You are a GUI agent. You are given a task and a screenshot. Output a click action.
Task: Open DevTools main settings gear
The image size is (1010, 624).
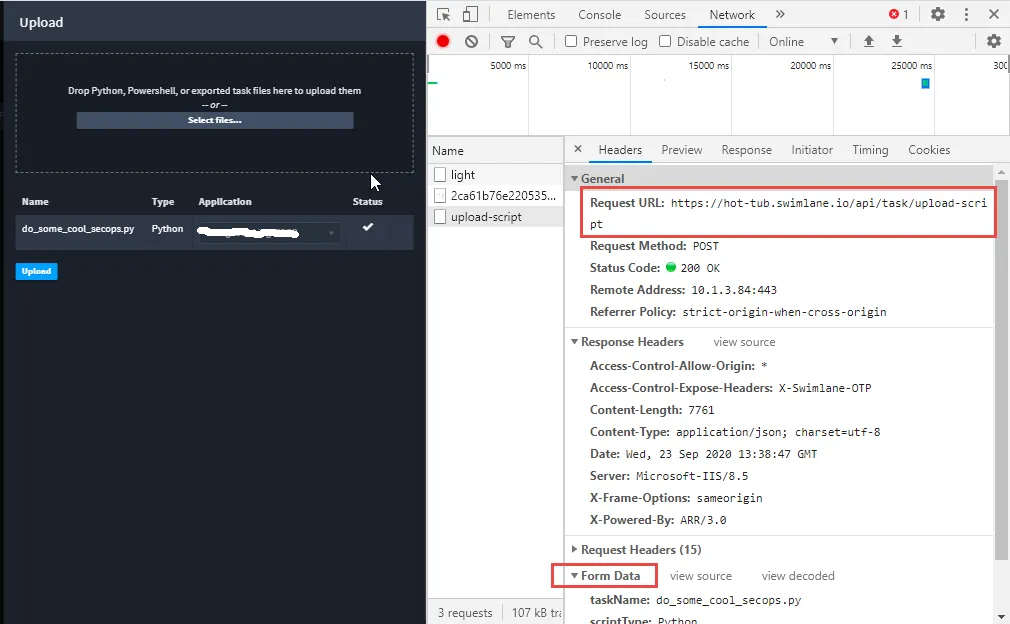(938, 14)
